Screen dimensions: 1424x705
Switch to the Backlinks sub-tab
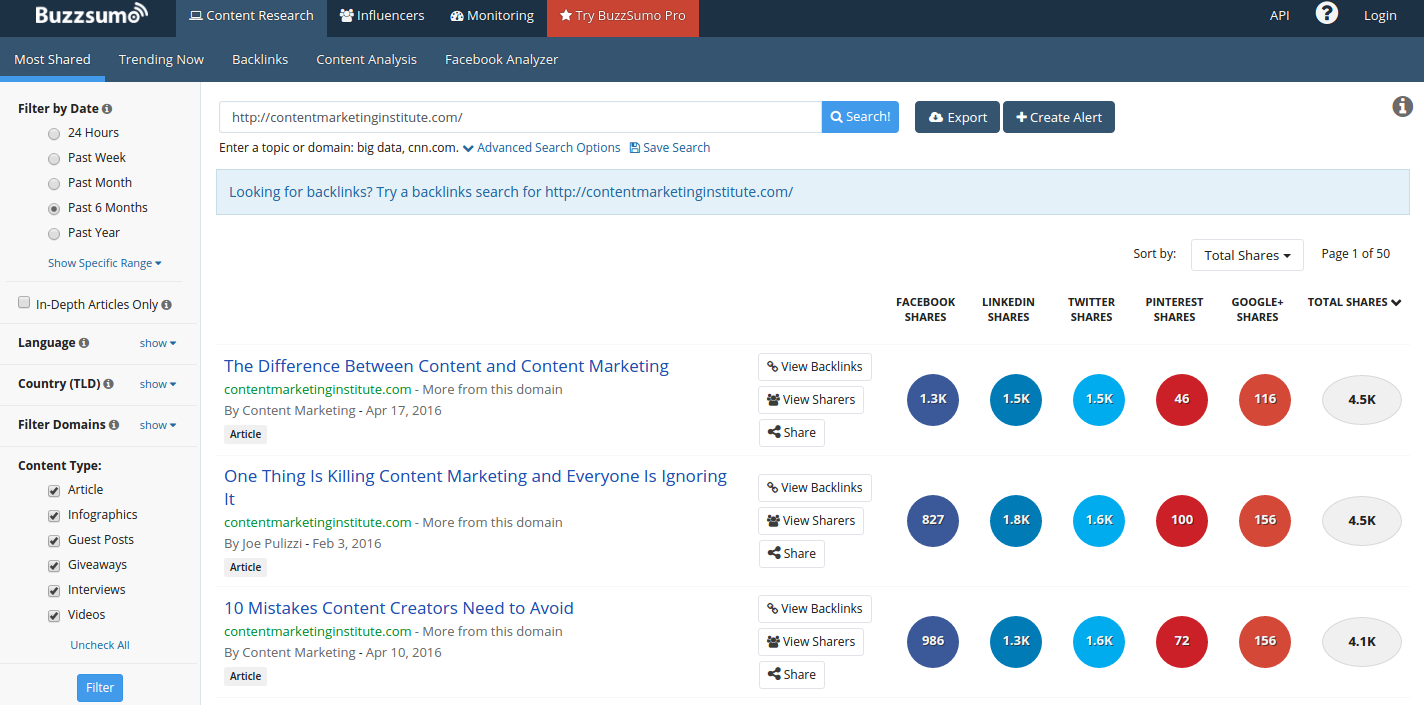260,59
